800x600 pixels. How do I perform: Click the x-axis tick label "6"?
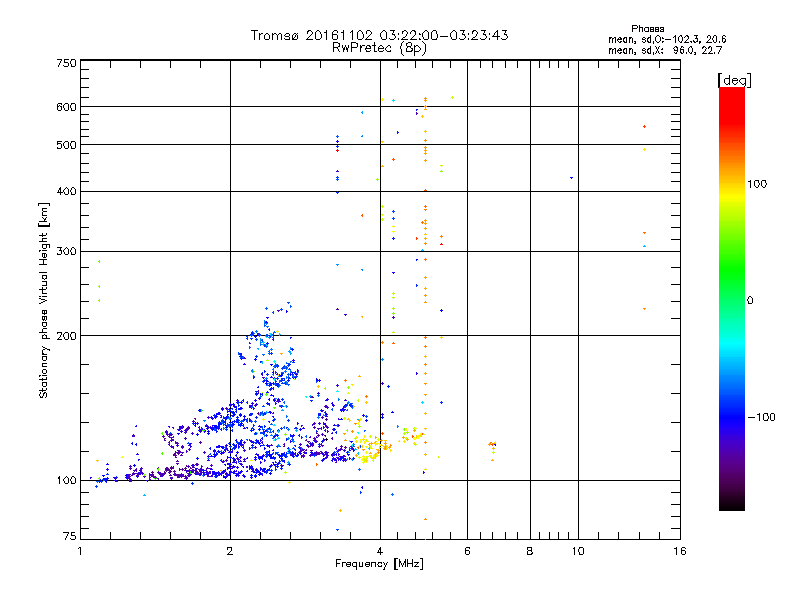(x=467, y=551)
